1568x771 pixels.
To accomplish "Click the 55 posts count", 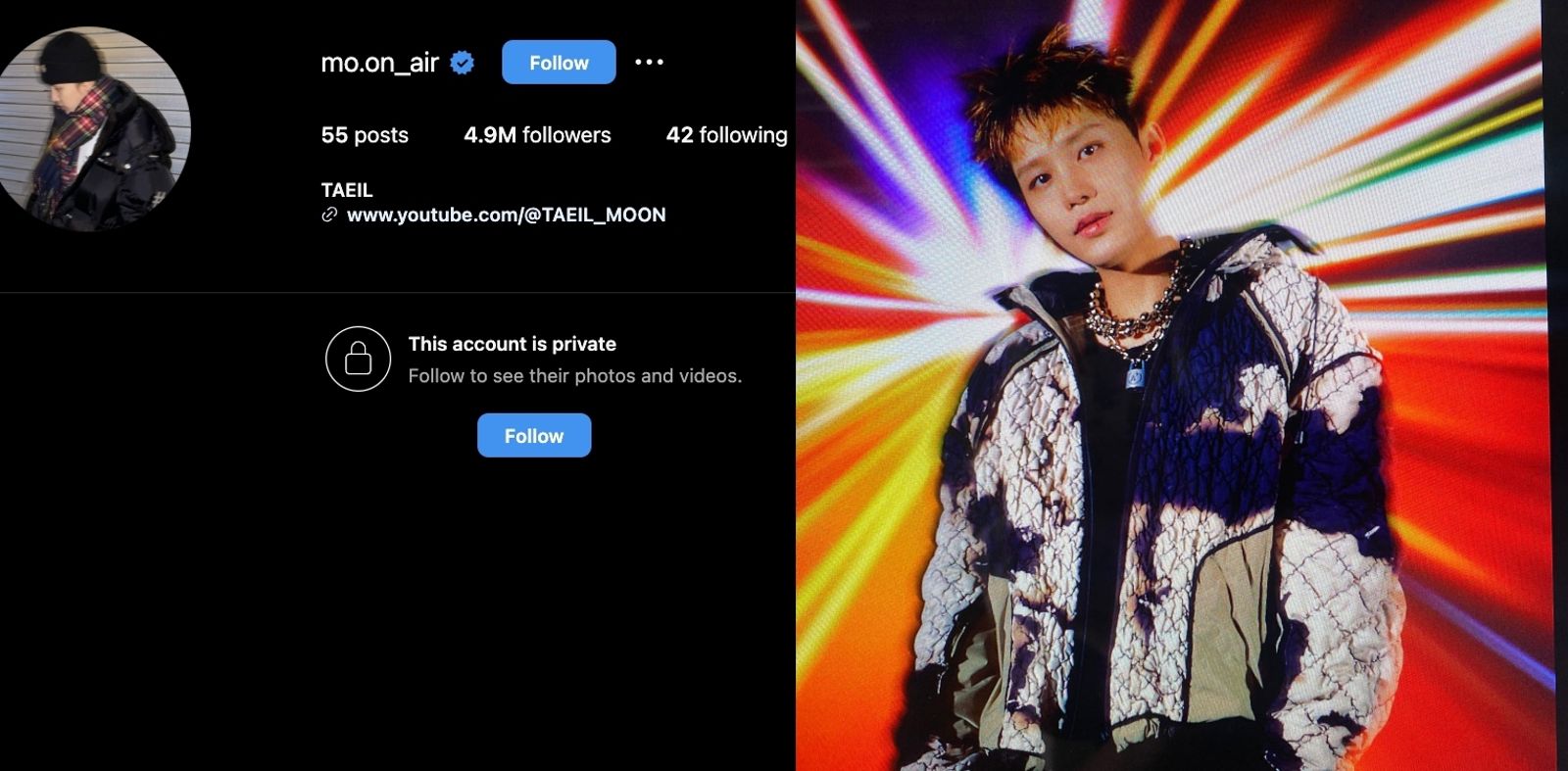I will (365, 135).
